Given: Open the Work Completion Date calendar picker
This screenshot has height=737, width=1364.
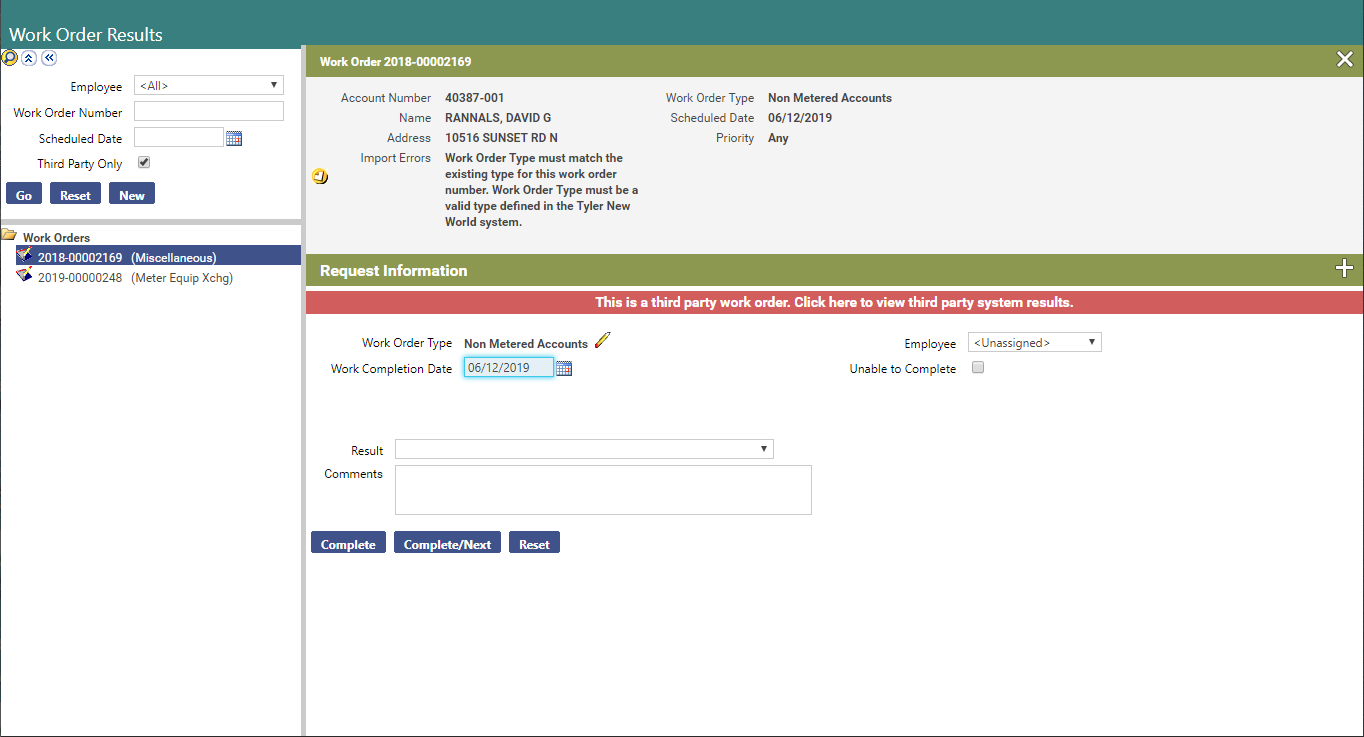Looking at the screenshot, I should pos(564,368).
